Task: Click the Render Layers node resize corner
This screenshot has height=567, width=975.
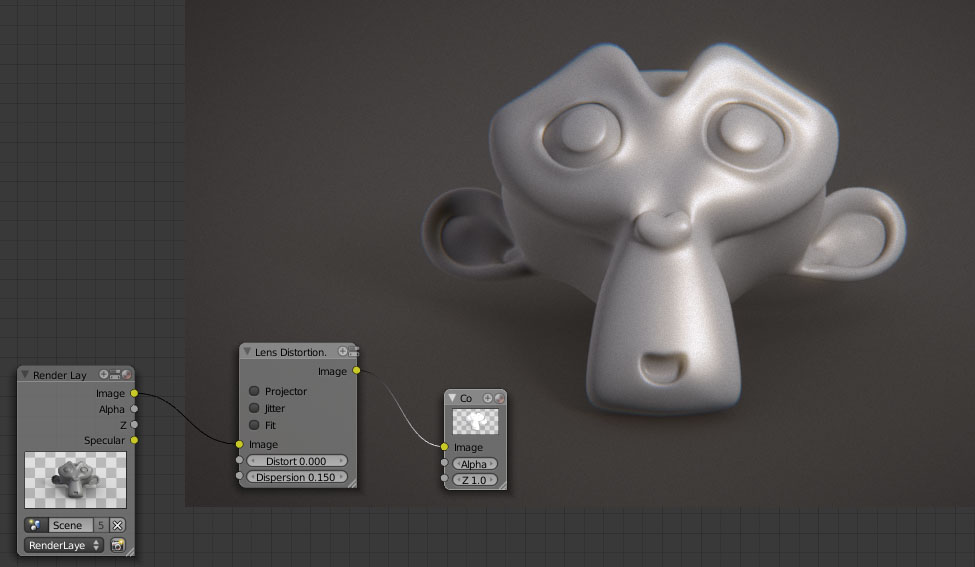Action: click(129, 551)
